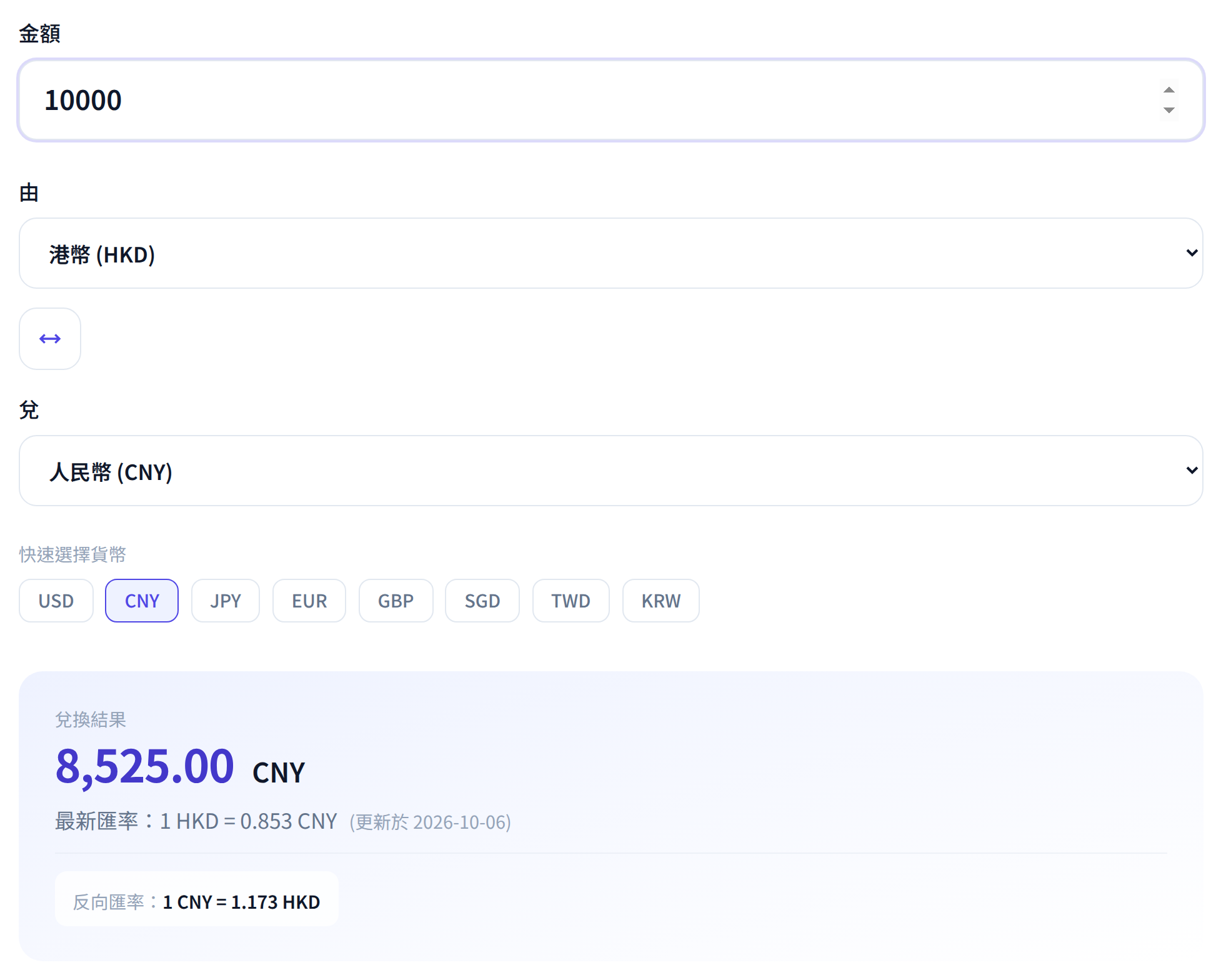This screenshot has height=980, width=1221.
Task: Click the swap currencies arrow button
Action: click(x=50, y=339)
